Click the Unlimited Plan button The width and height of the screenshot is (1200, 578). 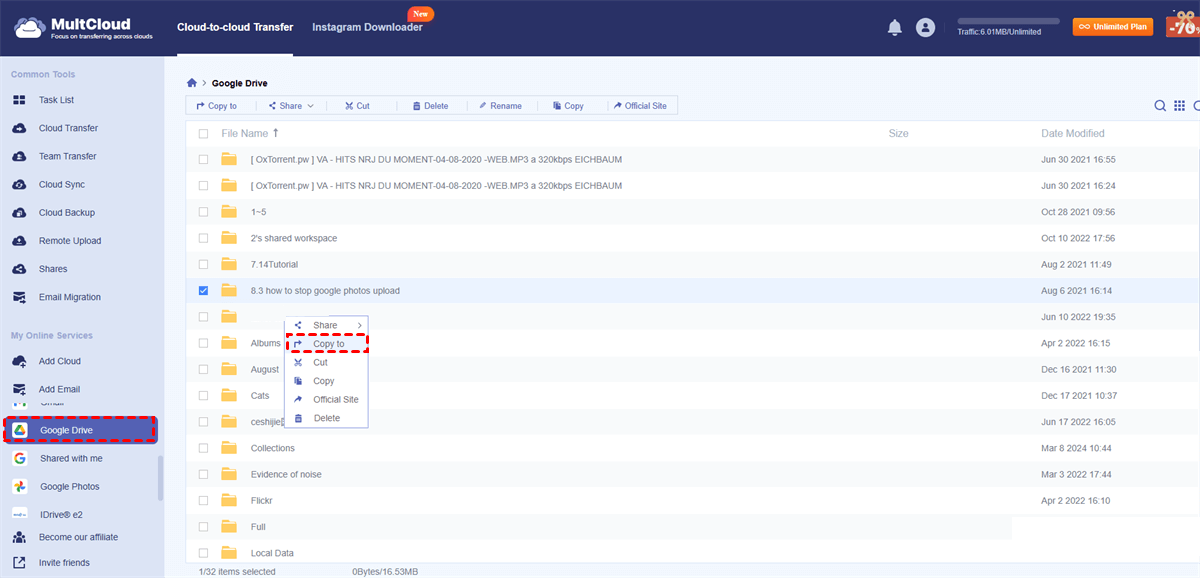tap(1112, 27)
